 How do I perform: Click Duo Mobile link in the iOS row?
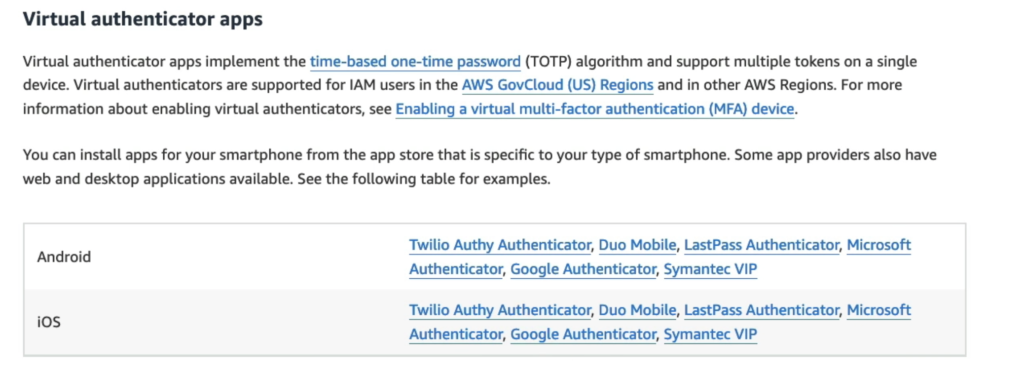(637, 310)
